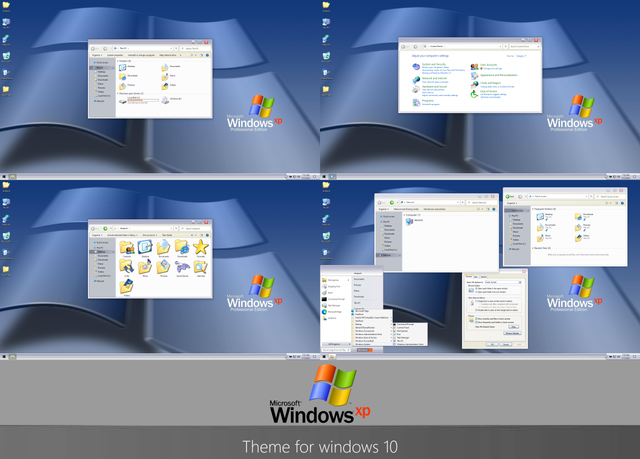640x459 pixels.
Task: Open Saved Games gamepad folder in user folder window
Action: pos(182,267)
